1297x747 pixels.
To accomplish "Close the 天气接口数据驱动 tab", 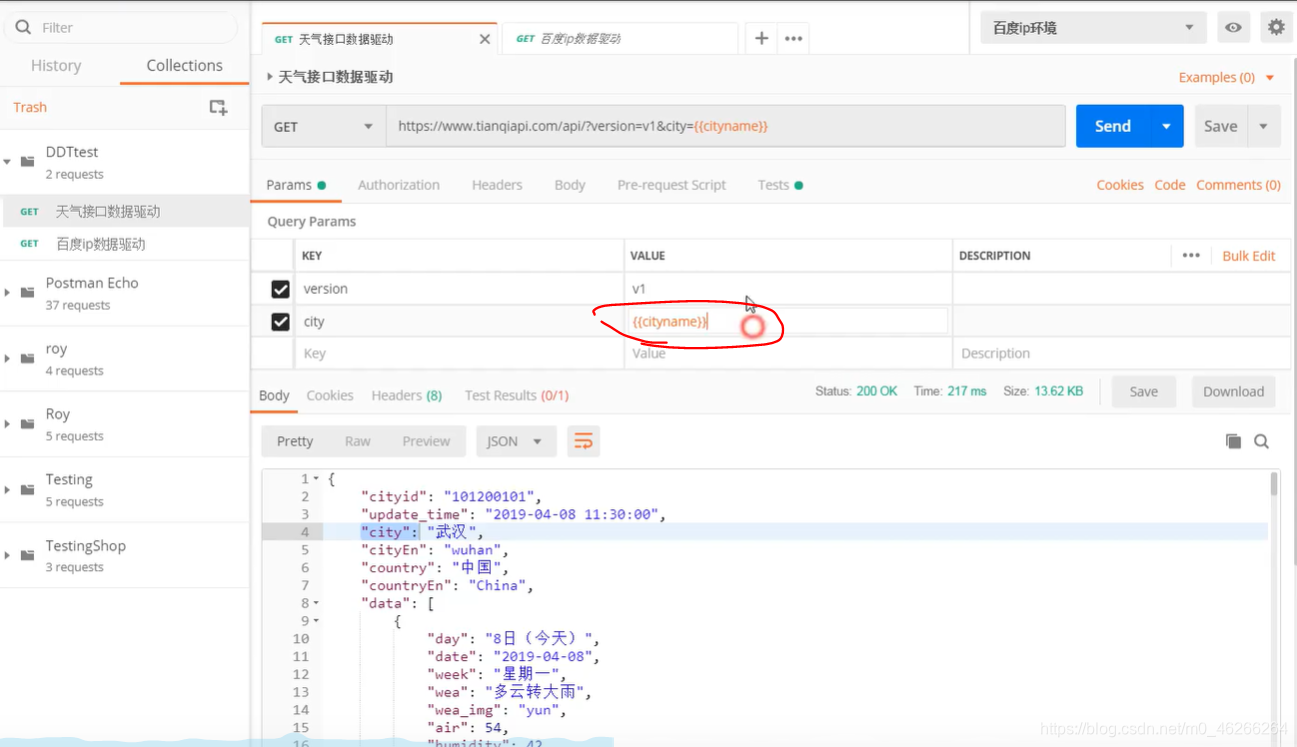I will (485, 39).
